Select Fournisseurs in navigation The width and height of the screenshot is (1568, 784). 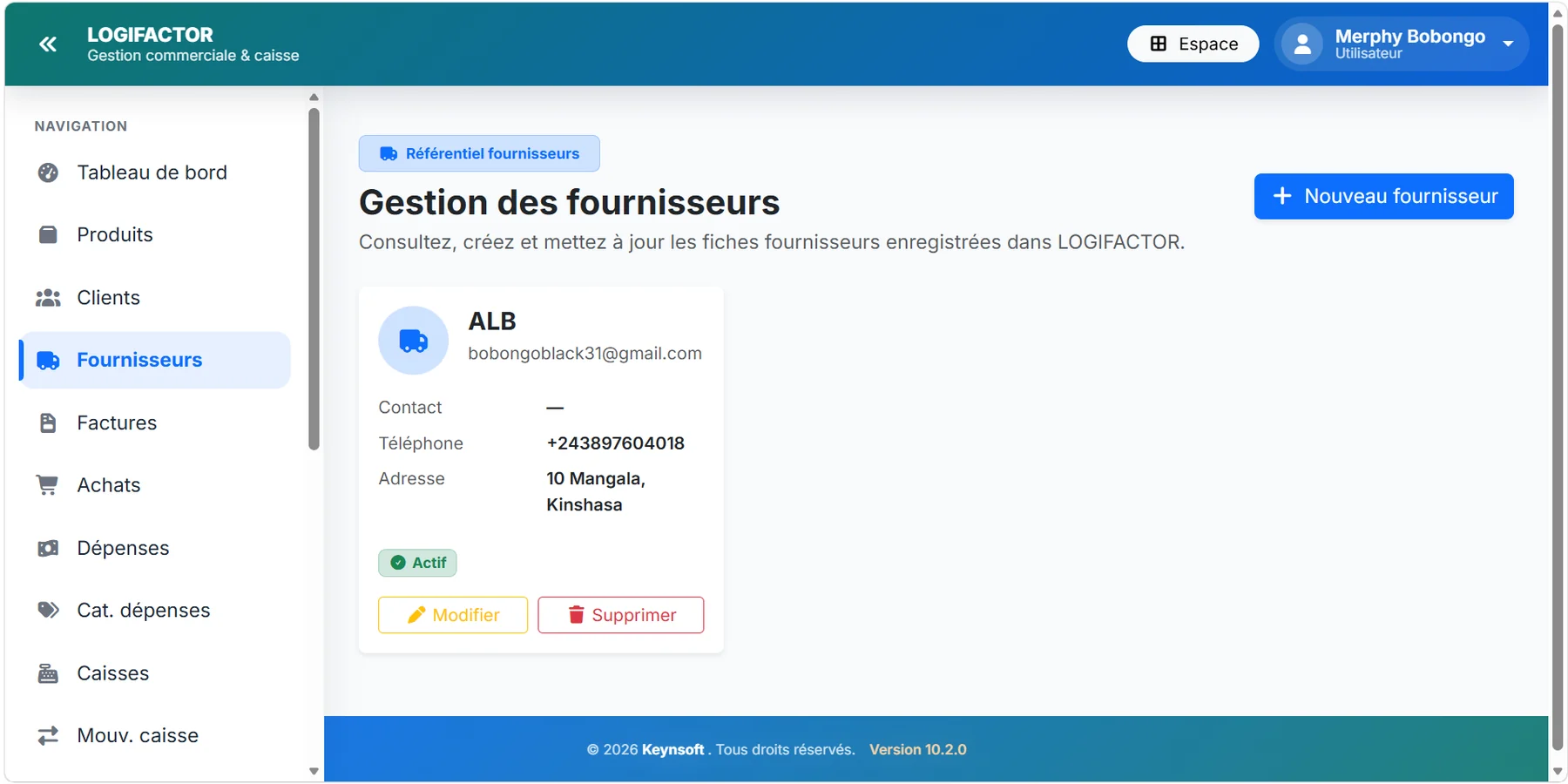[x=155, y=360]
